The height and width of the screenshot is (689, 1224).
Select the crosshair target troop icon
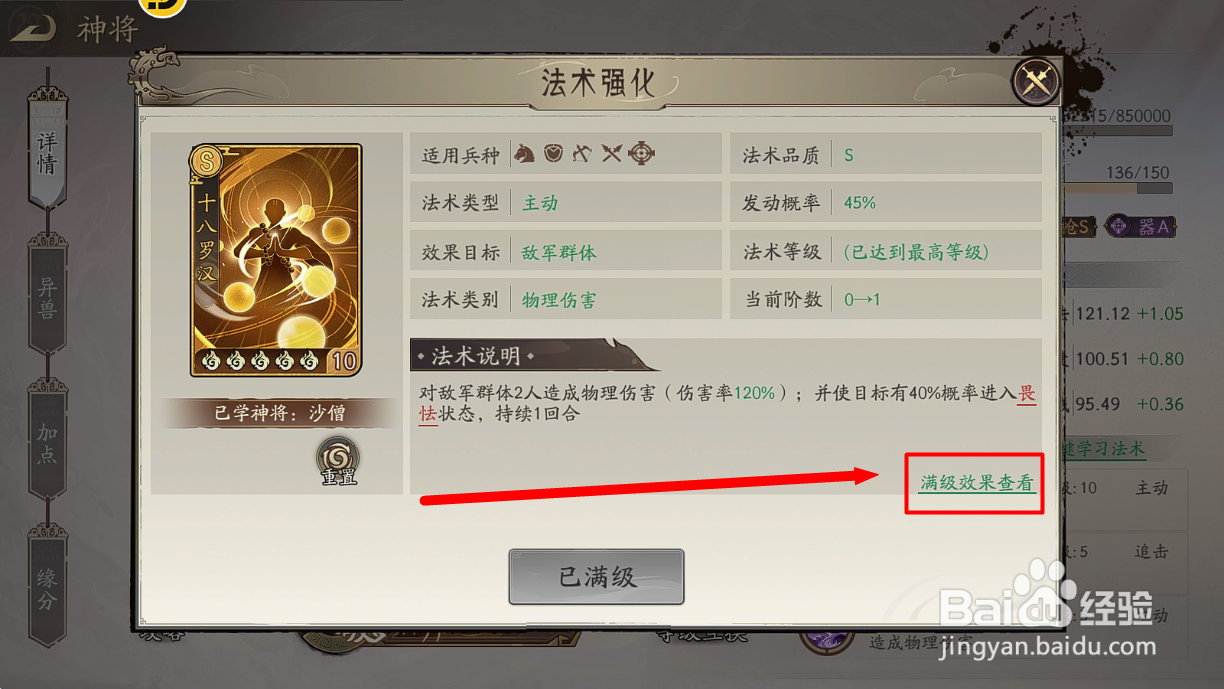(x=641, y=154)
